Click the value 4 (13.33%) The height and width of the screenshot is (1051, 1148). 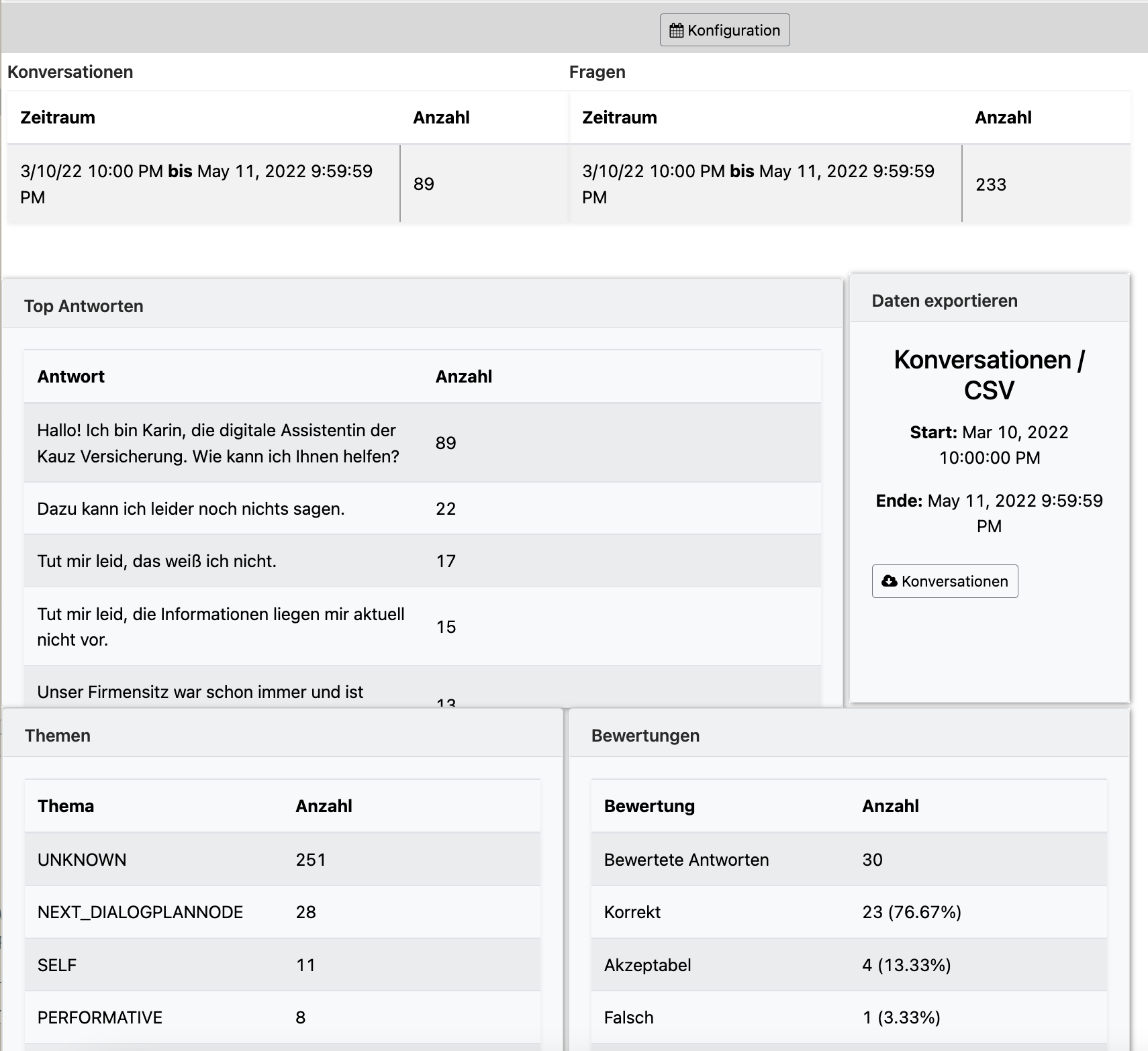click(x=906, y=965)
